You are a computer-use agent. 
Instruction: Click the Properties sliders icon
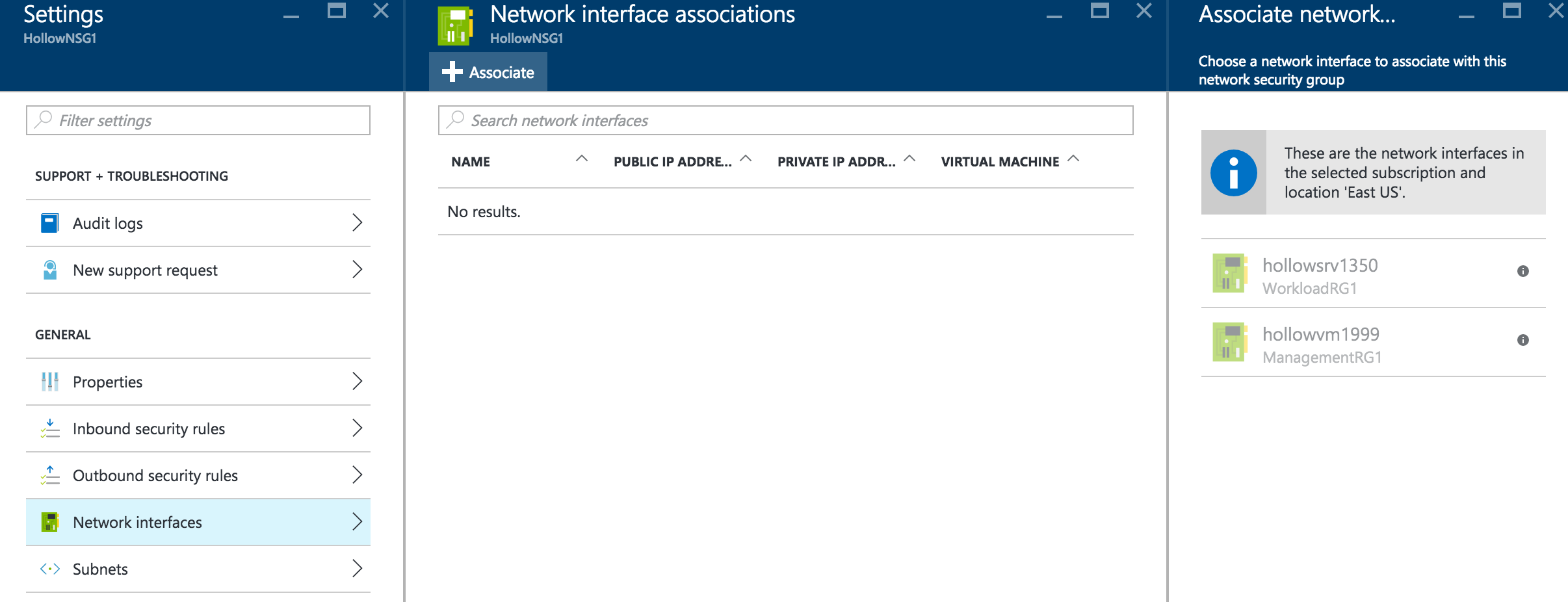coord(49,382)
